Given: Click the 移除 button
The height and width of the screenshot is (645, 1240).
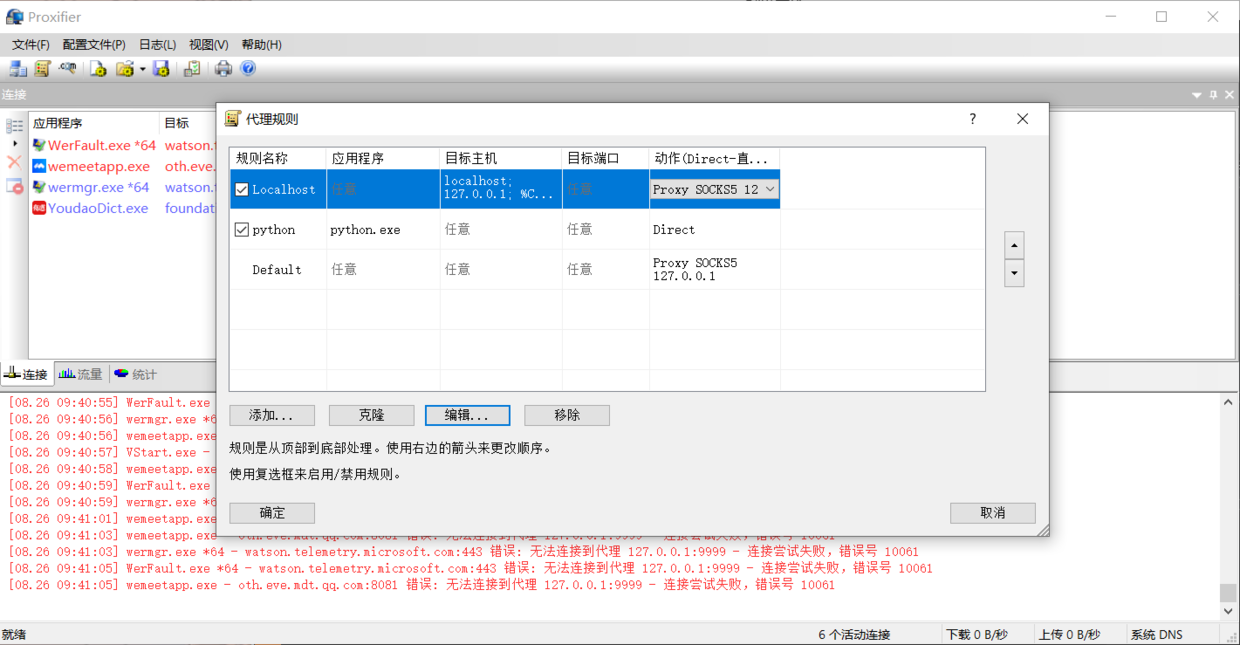Looking at the screenshot, I should pos(567,415).
